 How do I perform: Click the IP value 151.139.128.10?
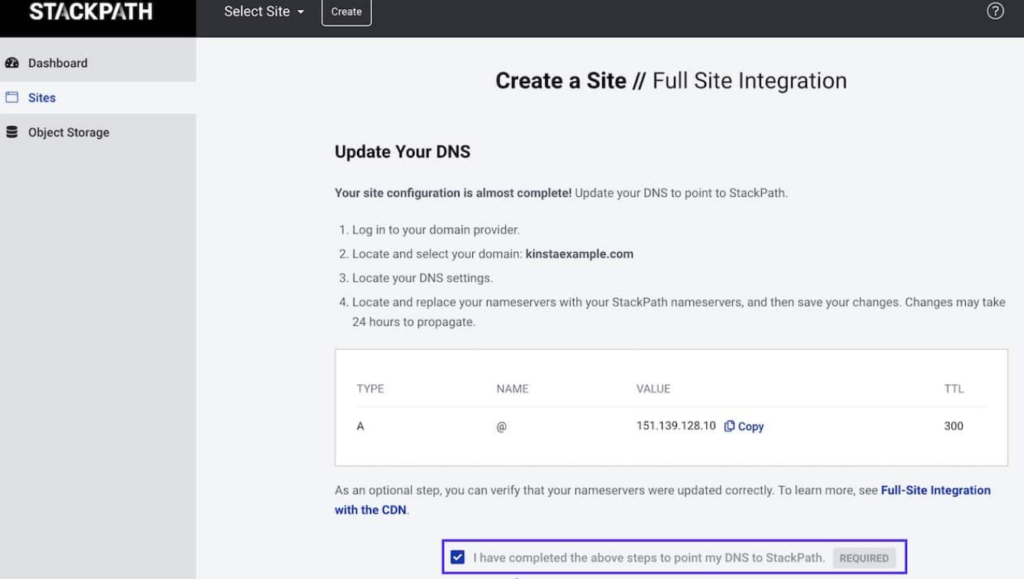tap(676, 426)
